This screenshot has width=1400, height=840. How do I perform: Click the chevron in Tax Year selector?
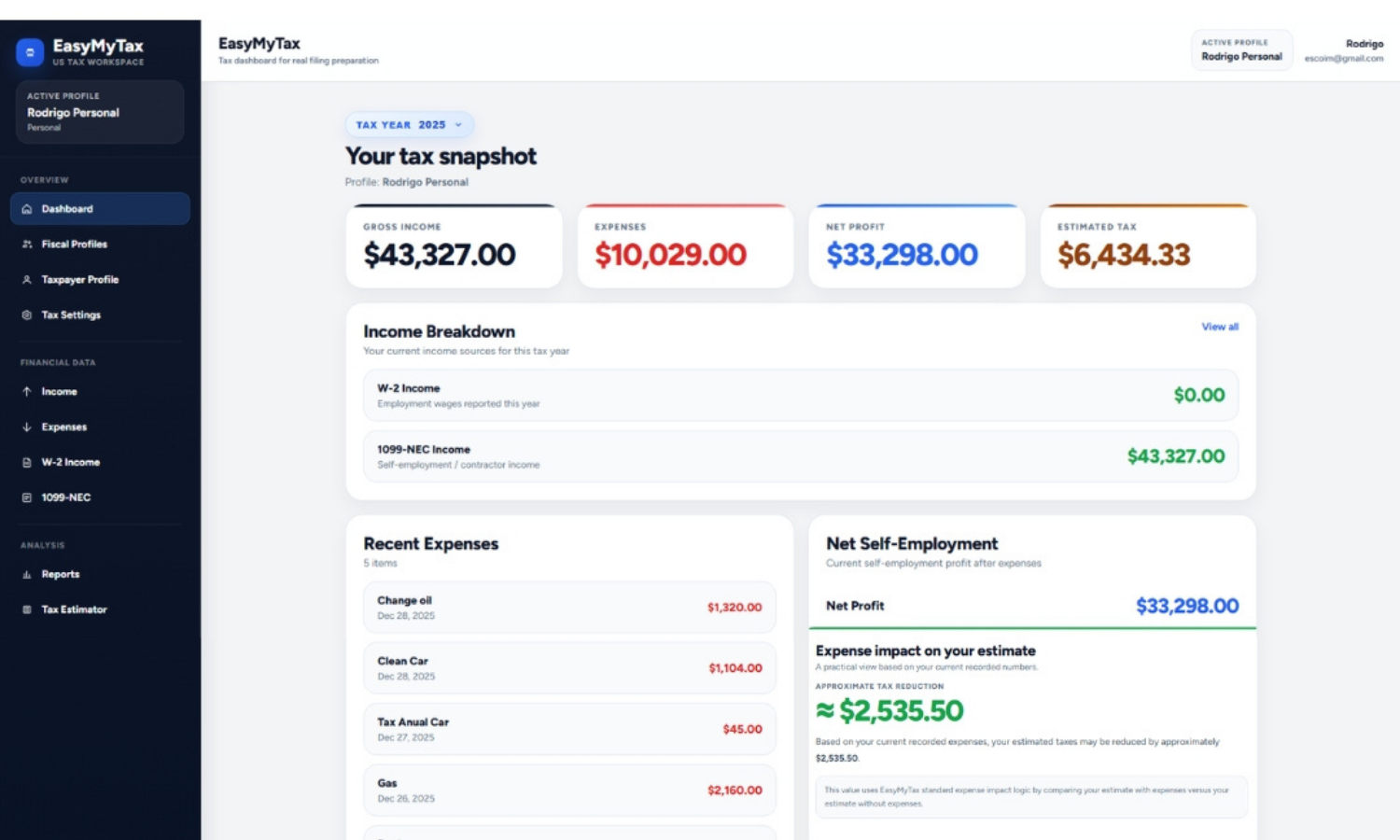[458, 125]
